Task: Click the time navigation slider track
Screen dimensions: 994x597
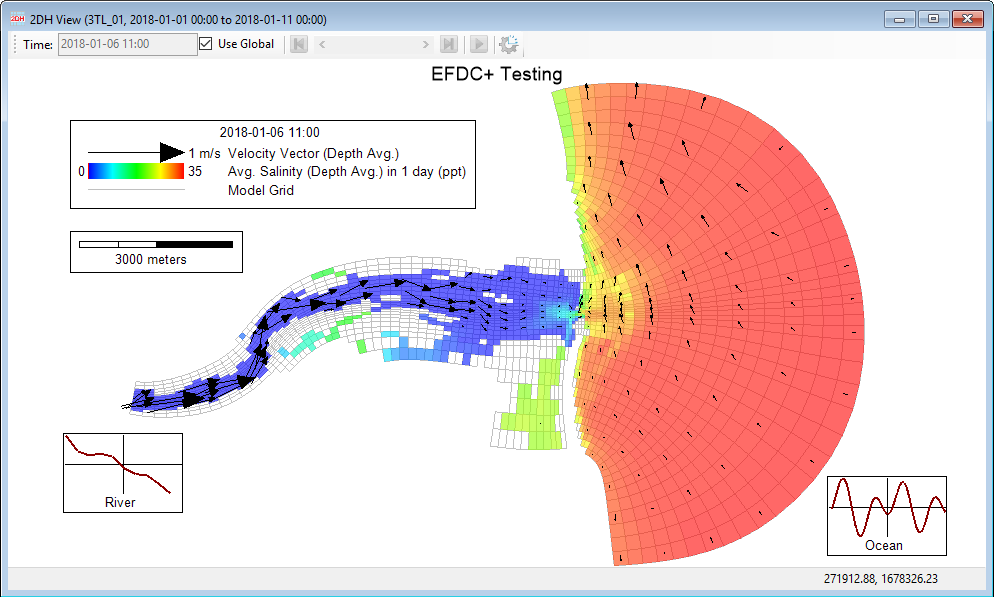Action: pyautogui.click(x=375, y=44)
